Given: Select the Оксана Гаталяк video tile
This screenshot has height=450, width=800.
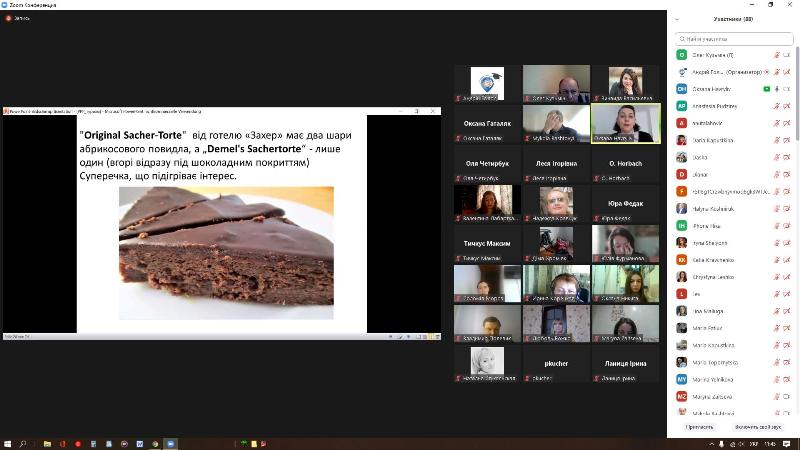Looking at the screenshot, I should coord(487,123).
